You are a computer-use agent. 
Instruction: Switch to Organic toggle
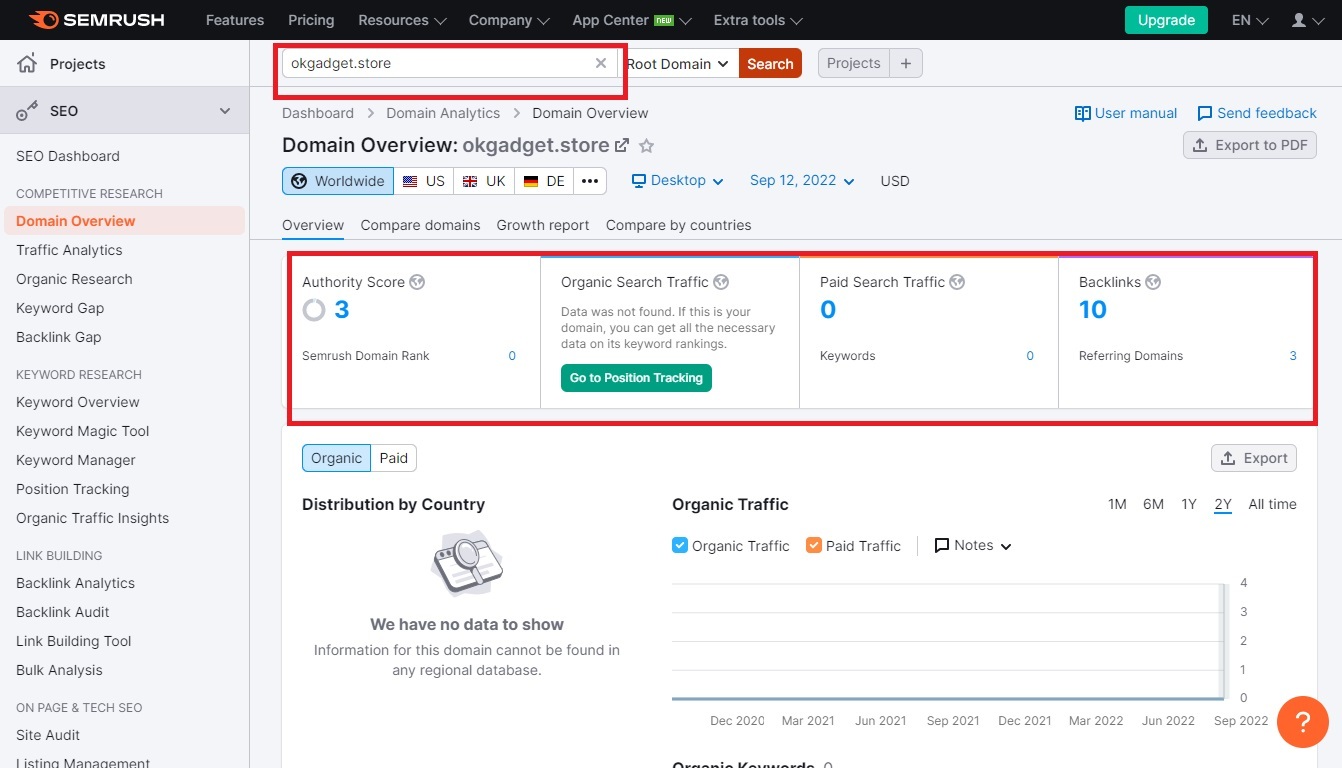[336, 458]
